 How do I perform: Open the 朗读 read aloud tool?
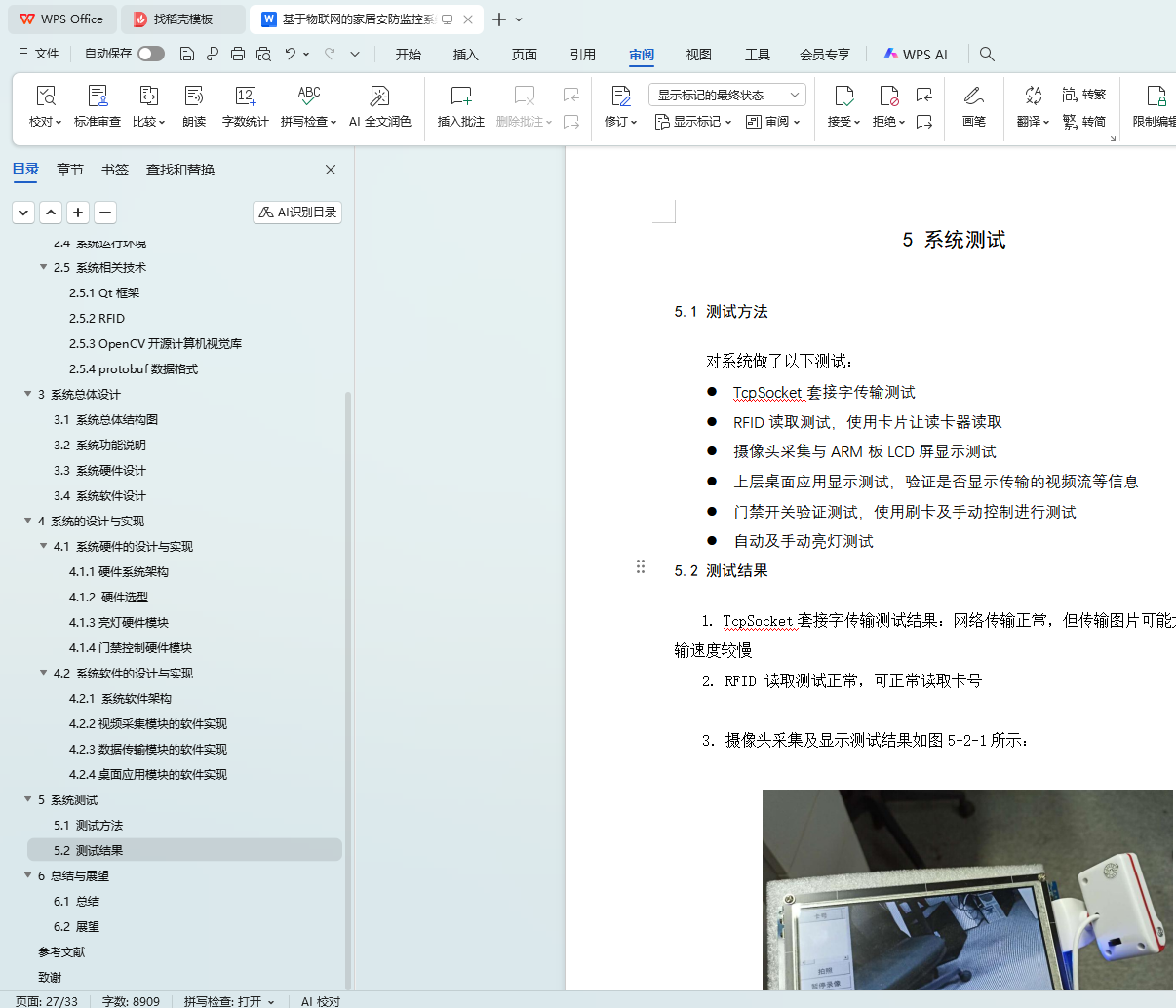click(194, 105)
